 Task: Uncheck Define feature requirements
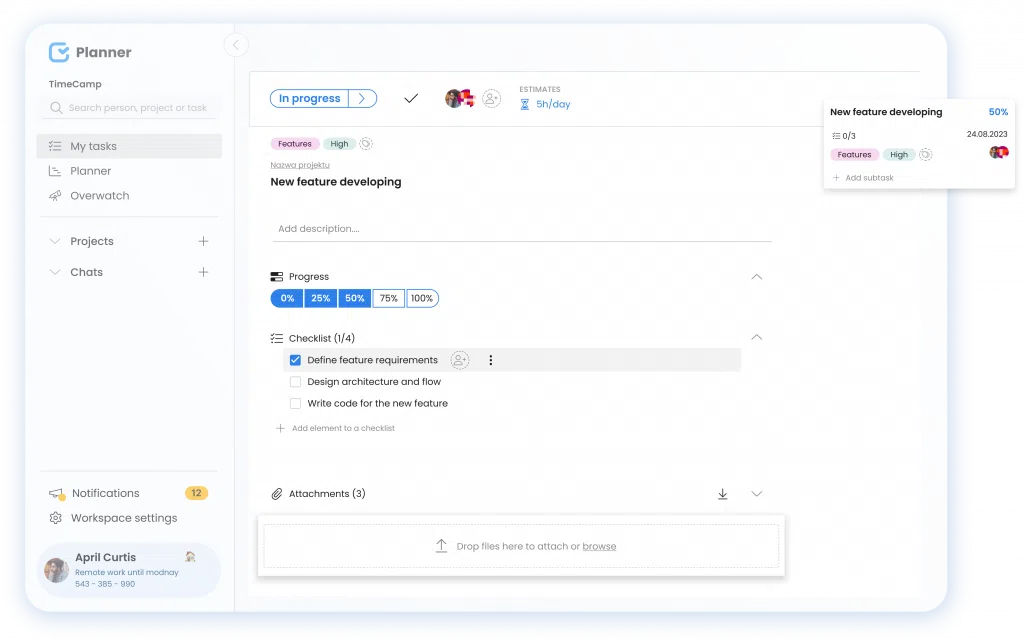click(x=295, y=360)
